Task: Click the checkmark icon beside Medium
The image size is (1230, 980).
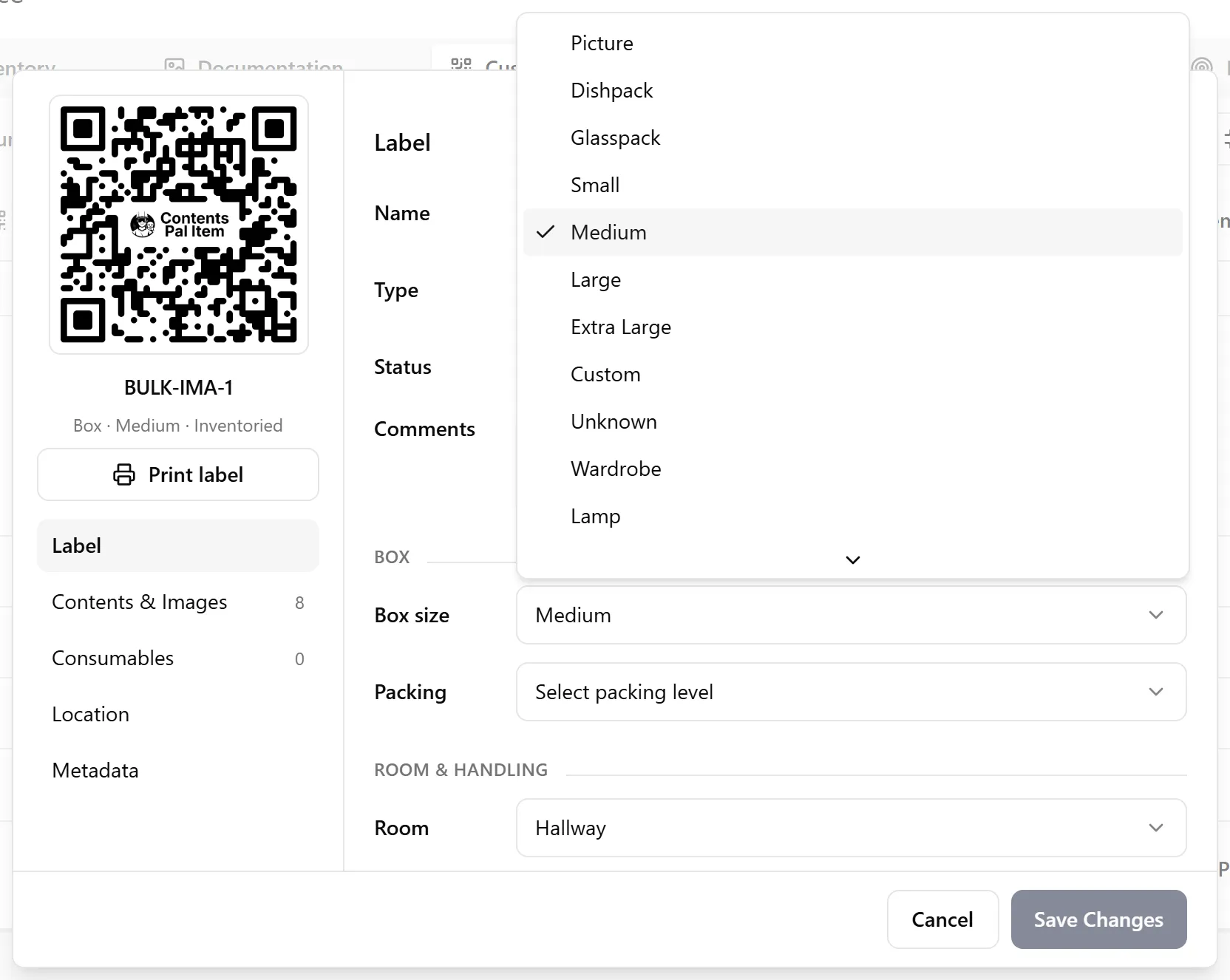Action: click(x=546, y=232)
